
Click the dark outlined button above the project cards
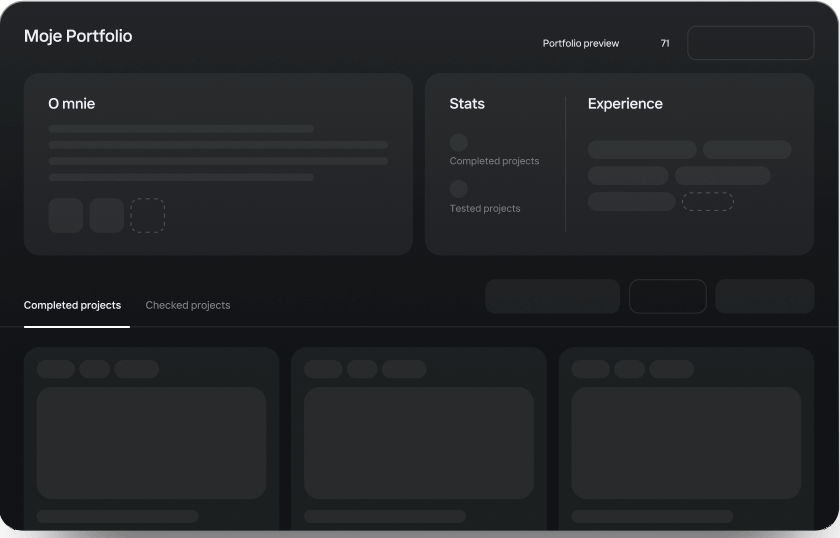click(x=668, y=296)
